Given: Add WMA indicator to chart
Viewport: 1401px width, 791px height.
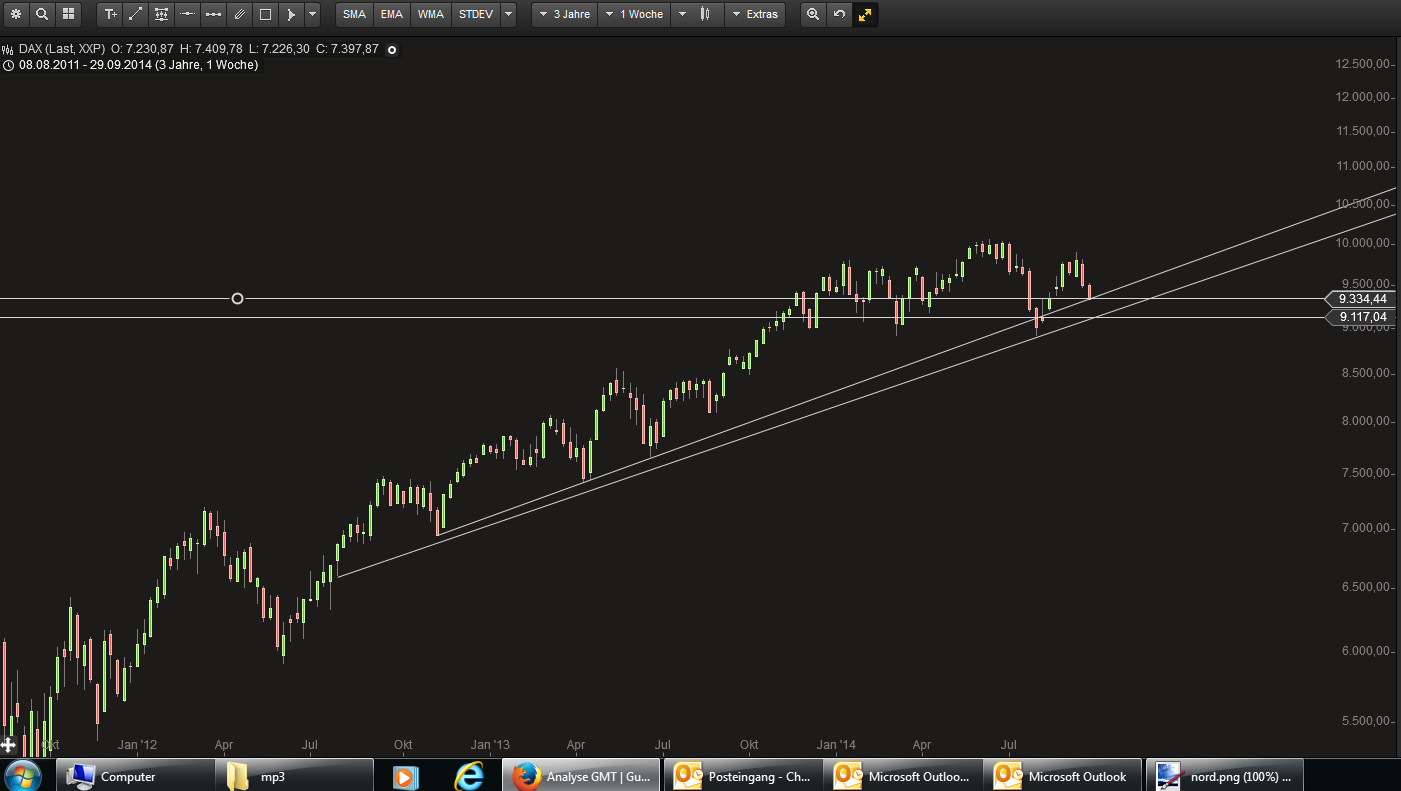Looking at the screenshot, I should point(431,14).
